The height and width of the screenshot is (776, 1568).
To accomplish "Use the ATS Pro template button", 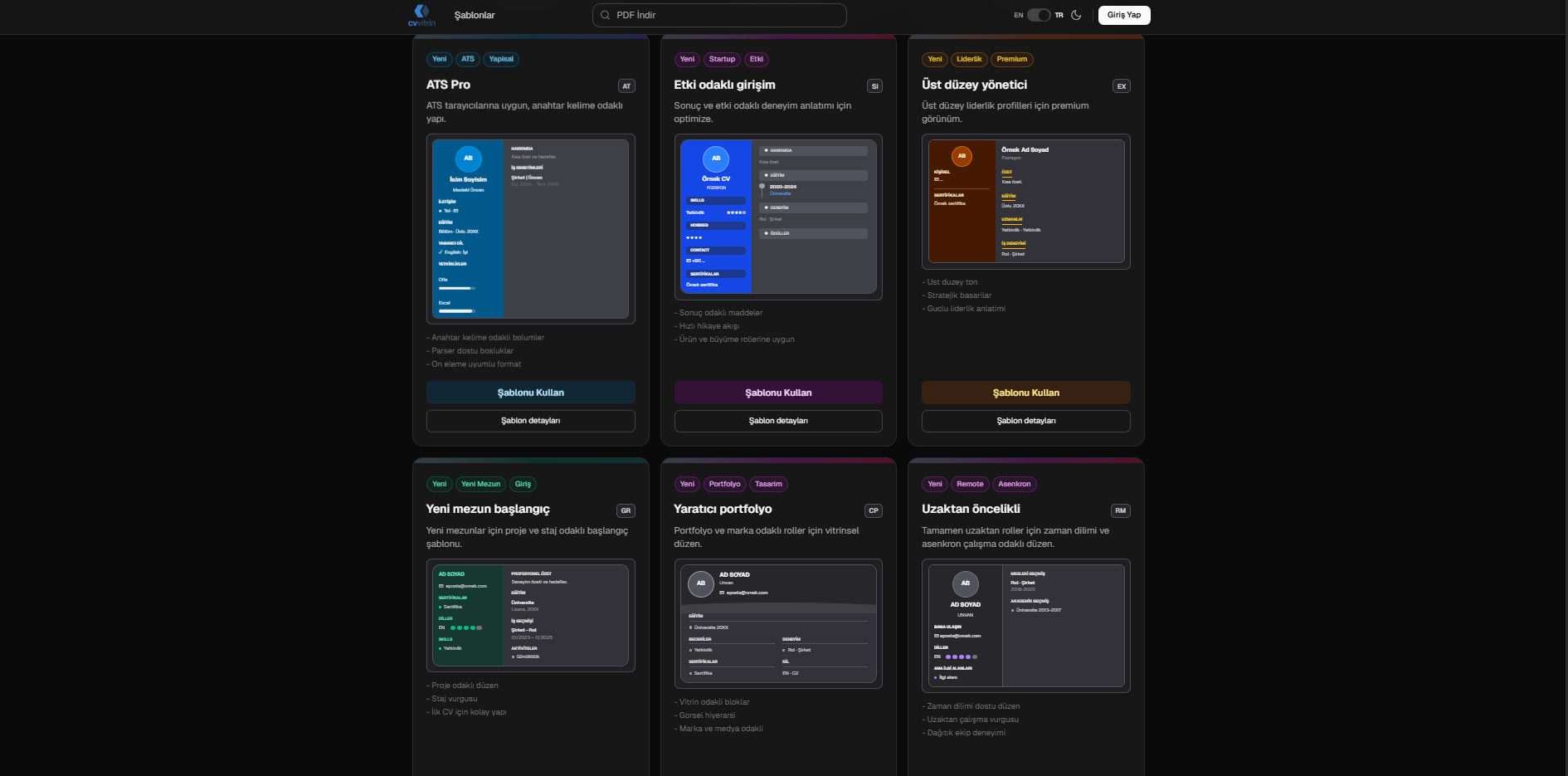I will point(531,393).
